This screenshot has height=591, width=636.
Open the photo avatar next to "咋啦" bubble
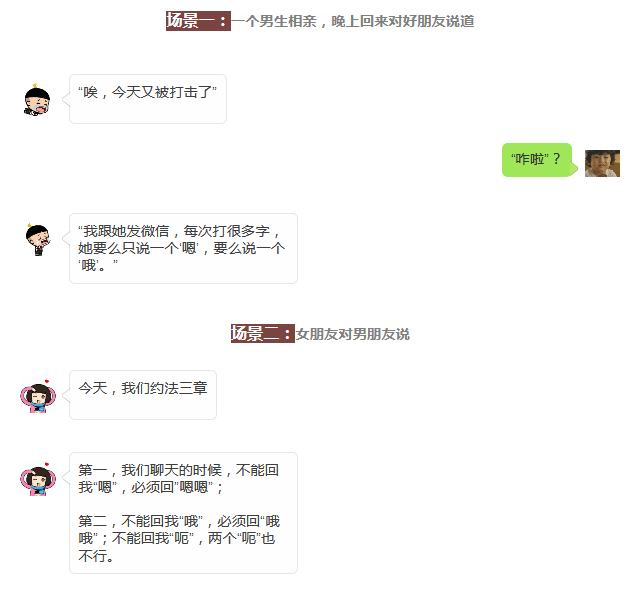(602, 163)
